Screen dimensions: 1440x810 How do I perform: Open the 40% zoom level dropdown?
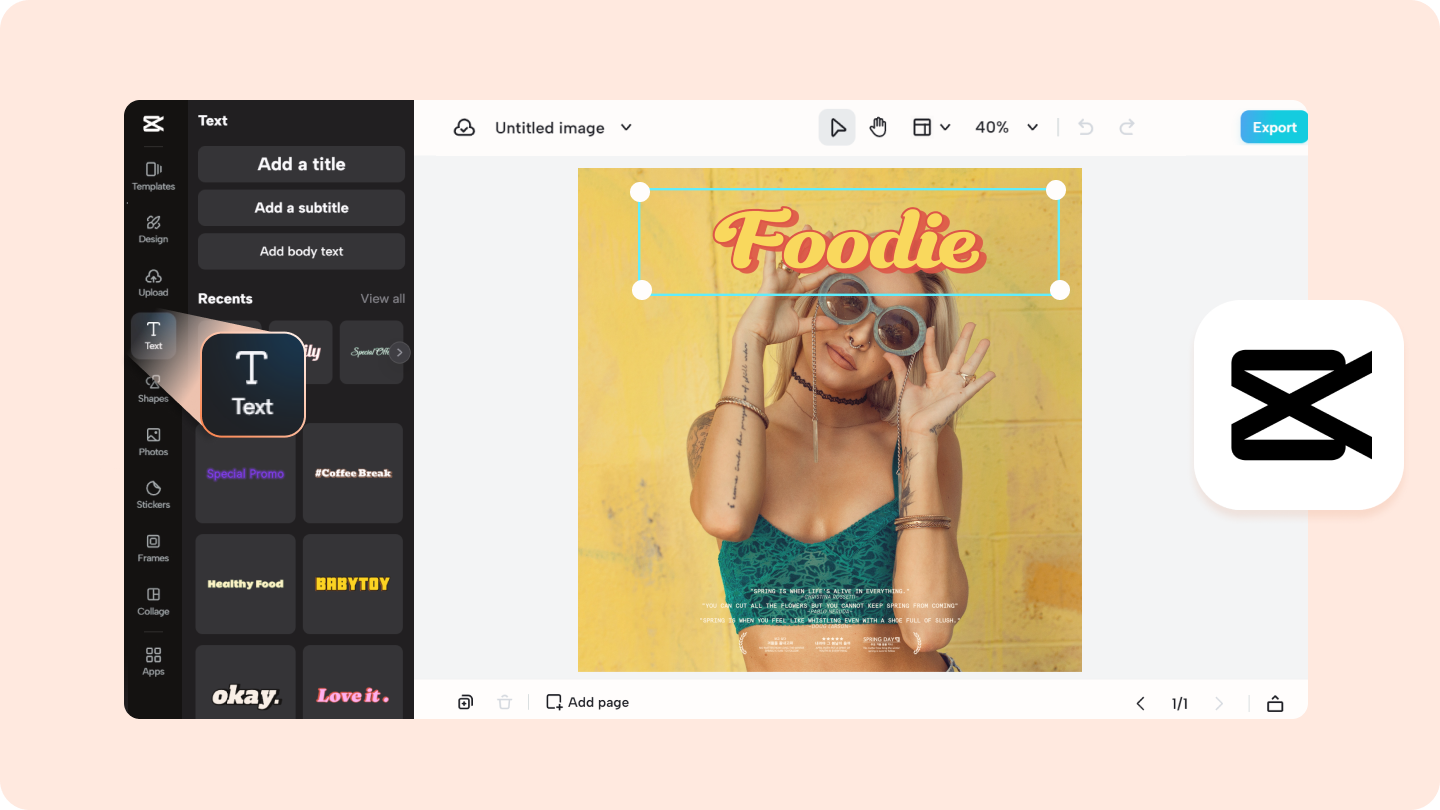[1005, 127]
